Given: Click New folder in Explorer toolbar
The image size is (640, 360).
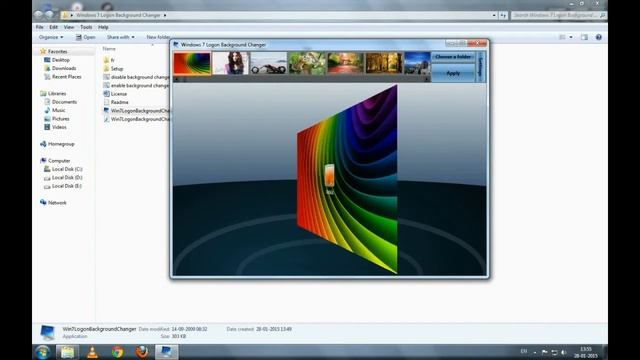Looking at the screenshot, I should (158, 37).
